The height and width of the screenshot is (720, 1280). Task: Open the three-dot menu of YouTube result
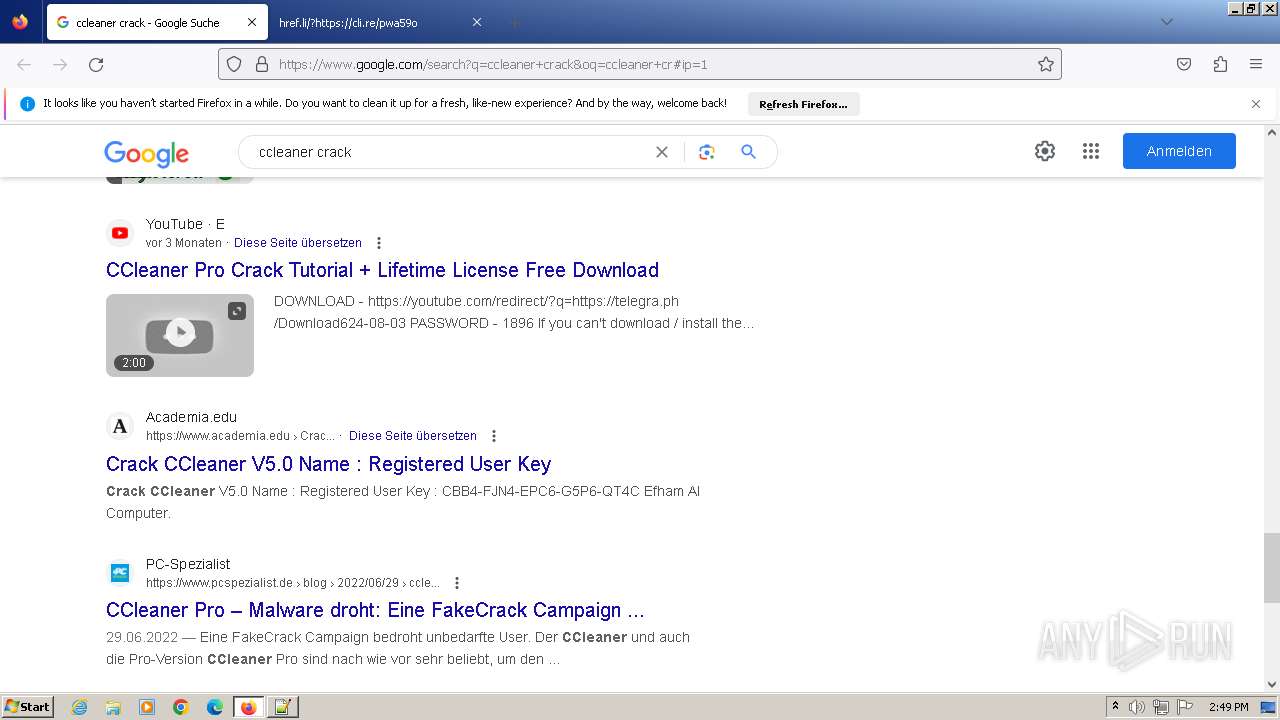[x=379, y=243]
